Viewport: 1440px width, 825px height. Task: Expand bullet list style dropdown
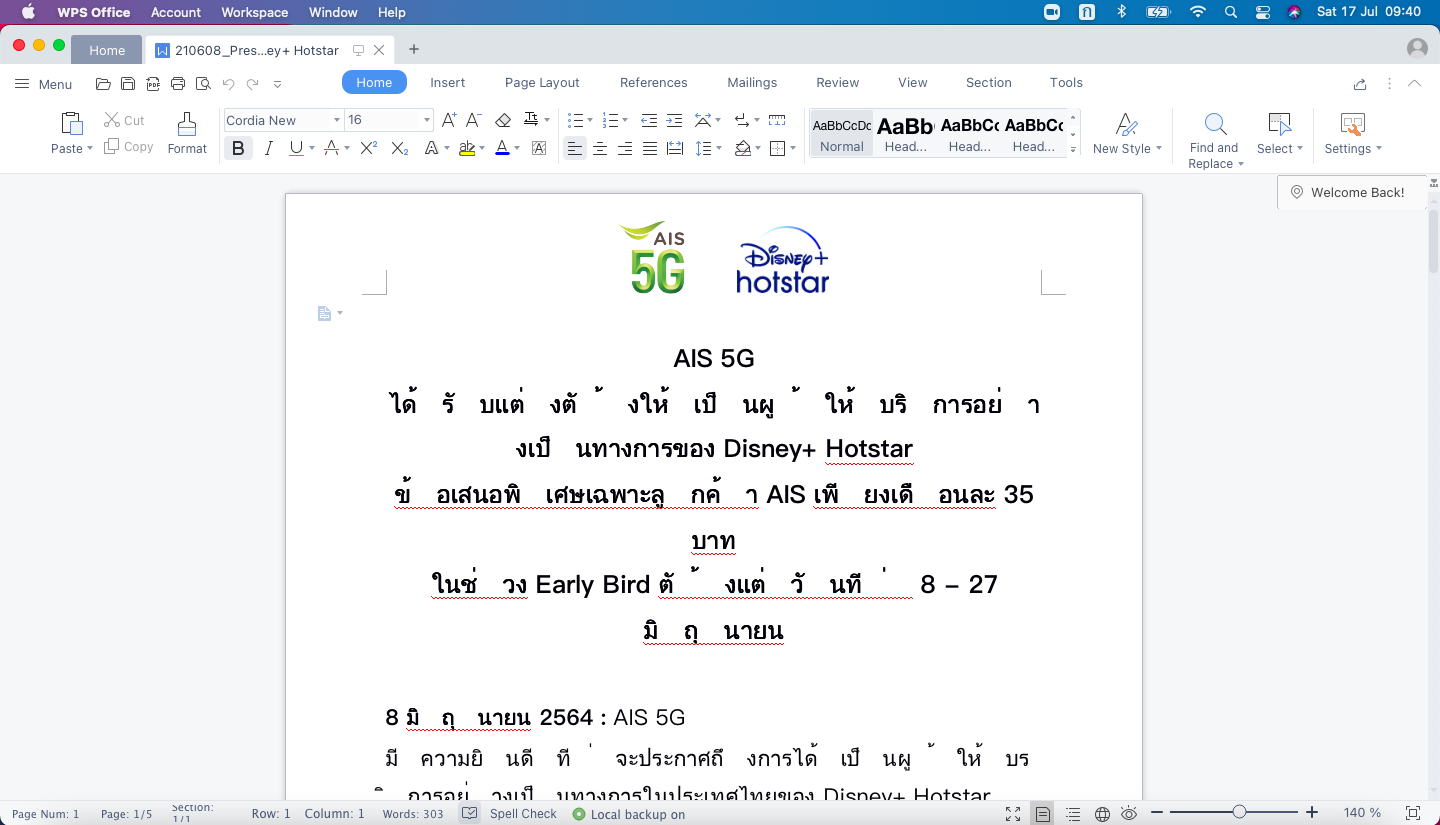pos(590,120)
